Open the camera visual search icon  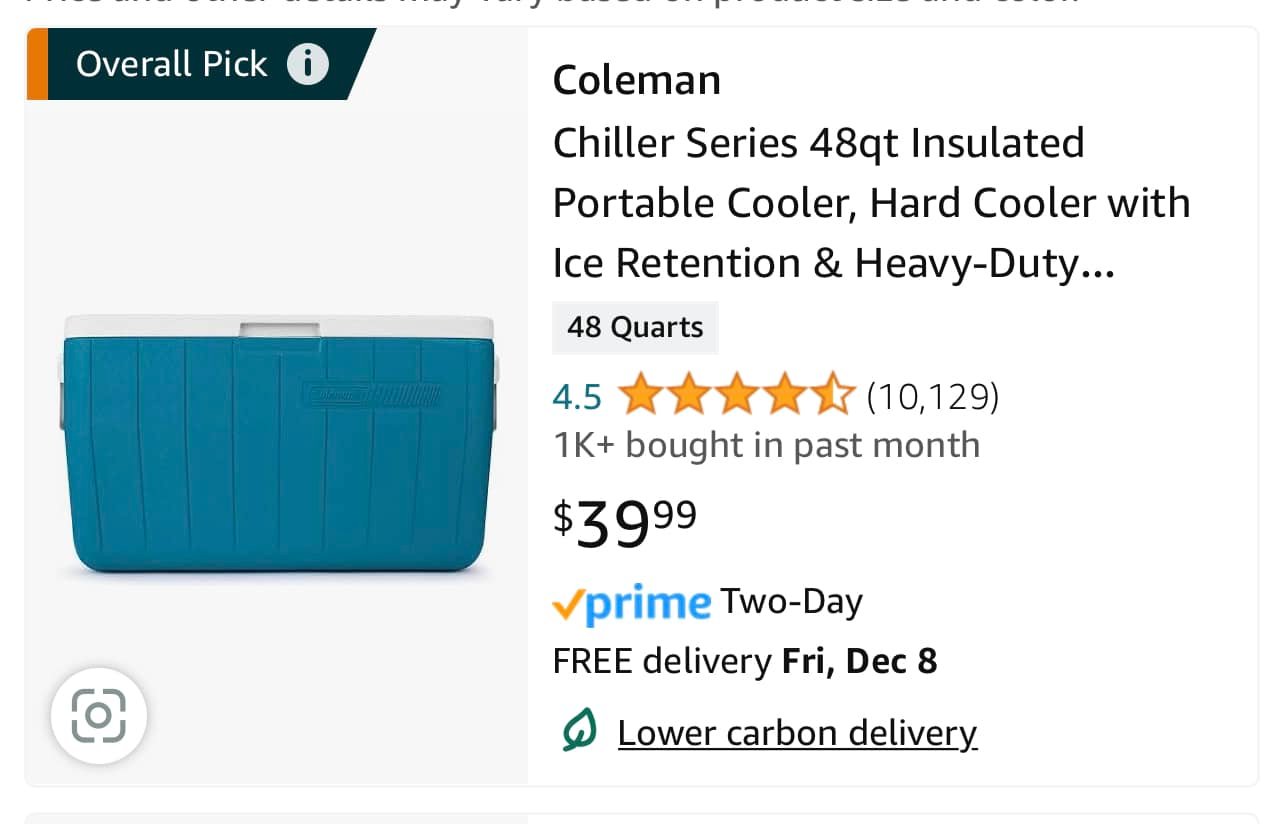[99, 716]
